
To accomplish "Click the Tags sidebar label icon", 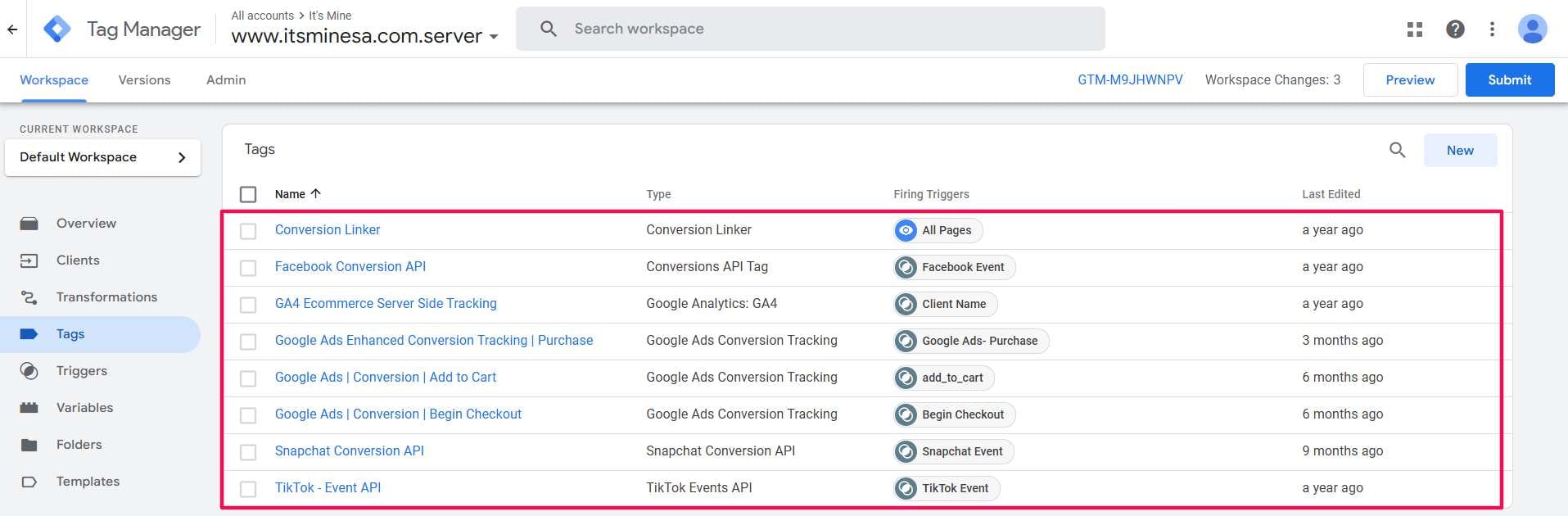I will tap(29, 334).
